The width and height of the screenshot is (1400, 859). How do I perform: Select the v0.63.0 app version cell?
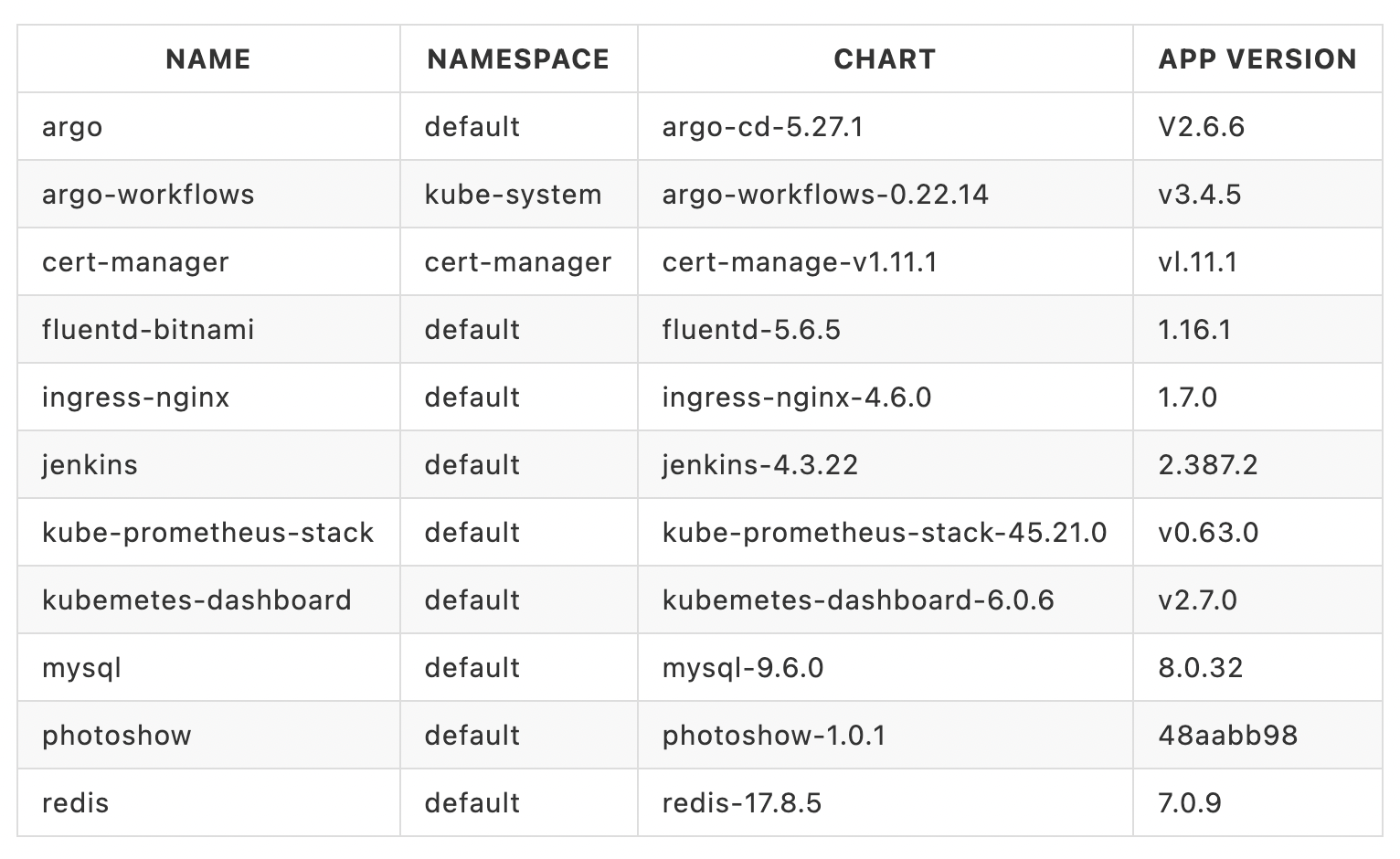[1208, 533]
